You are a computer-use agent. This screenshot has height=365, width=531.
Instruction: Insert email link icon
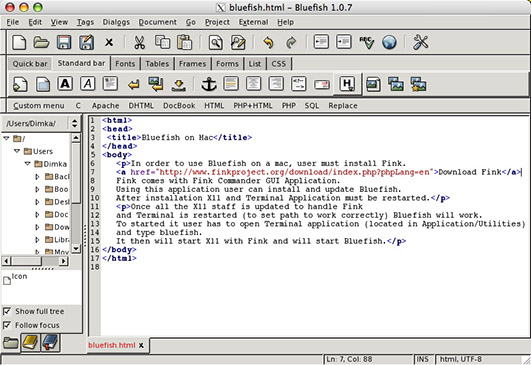322,84
